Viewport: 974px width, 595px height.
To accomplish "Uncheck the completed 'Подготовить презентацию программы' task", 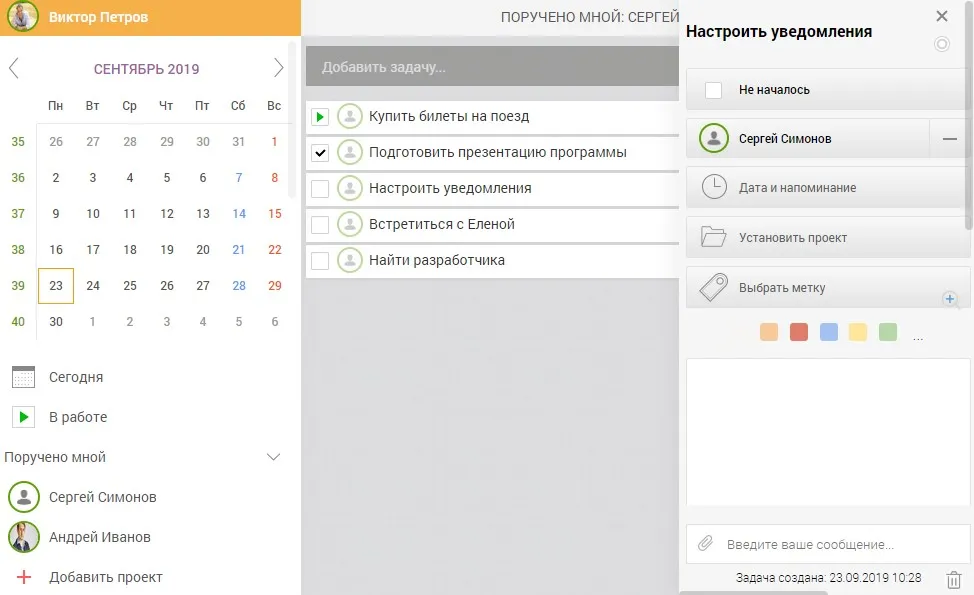I will pyautogui.click(x=322, y=154).
